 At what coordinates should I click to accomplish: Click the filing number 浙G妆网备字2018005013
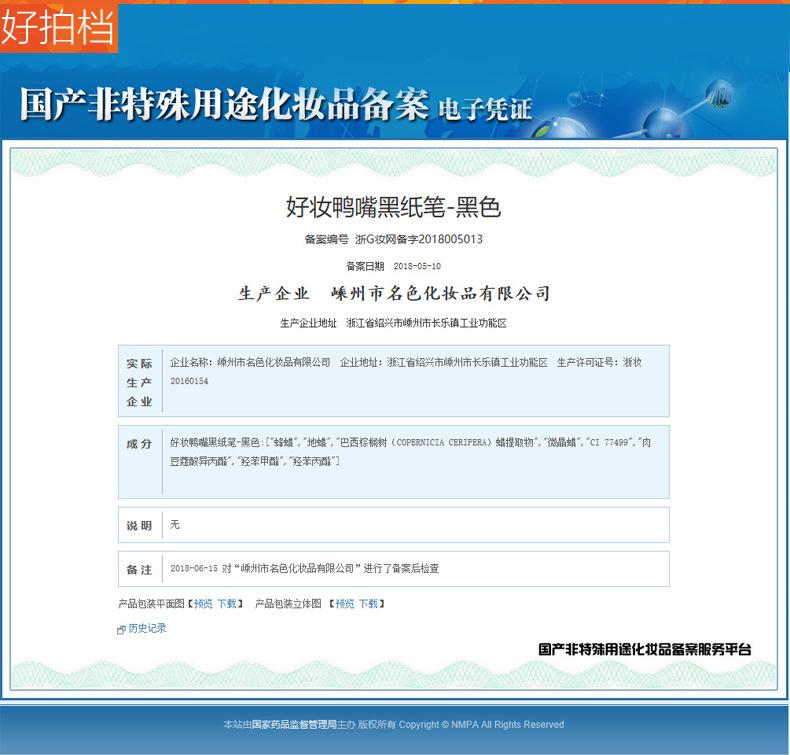(x=419, y=239)
